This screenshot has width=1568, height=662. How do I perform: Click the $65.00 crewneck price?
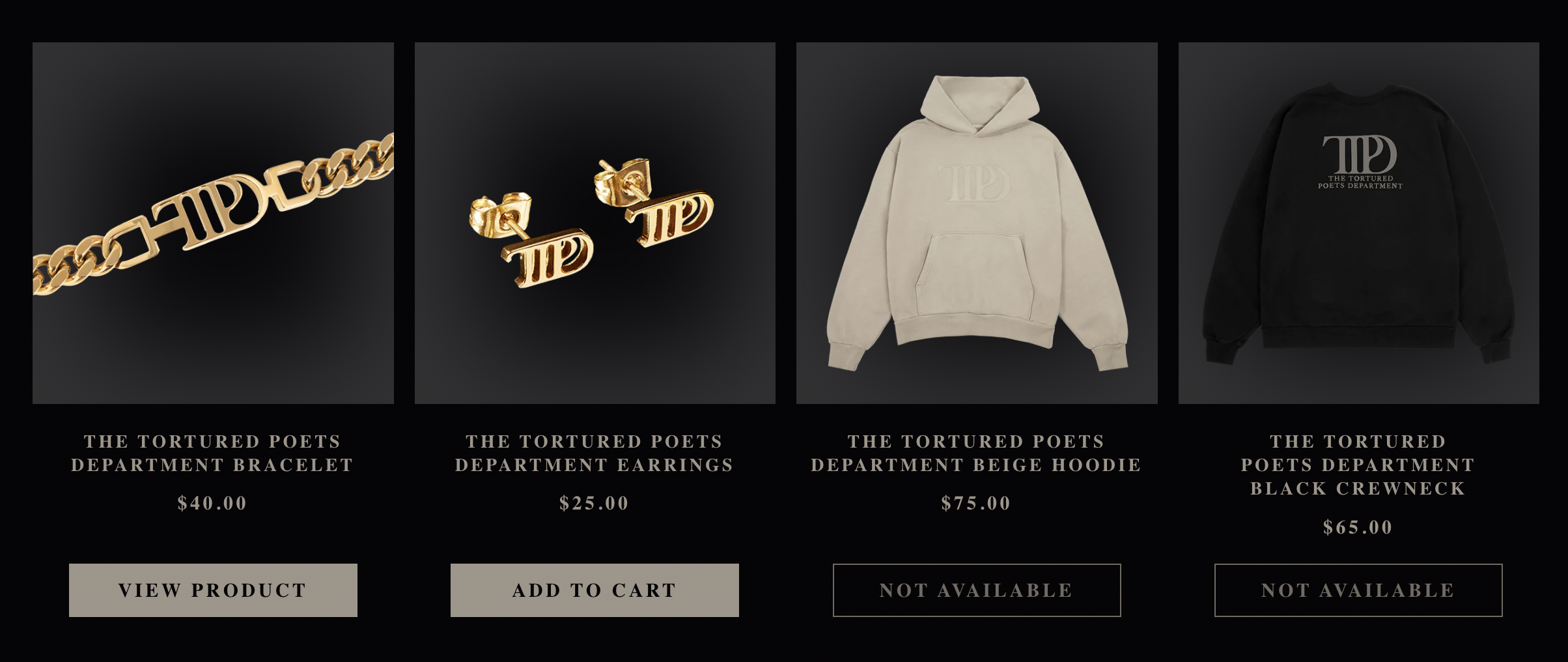pyautogui.click(x=1358, y=527)
